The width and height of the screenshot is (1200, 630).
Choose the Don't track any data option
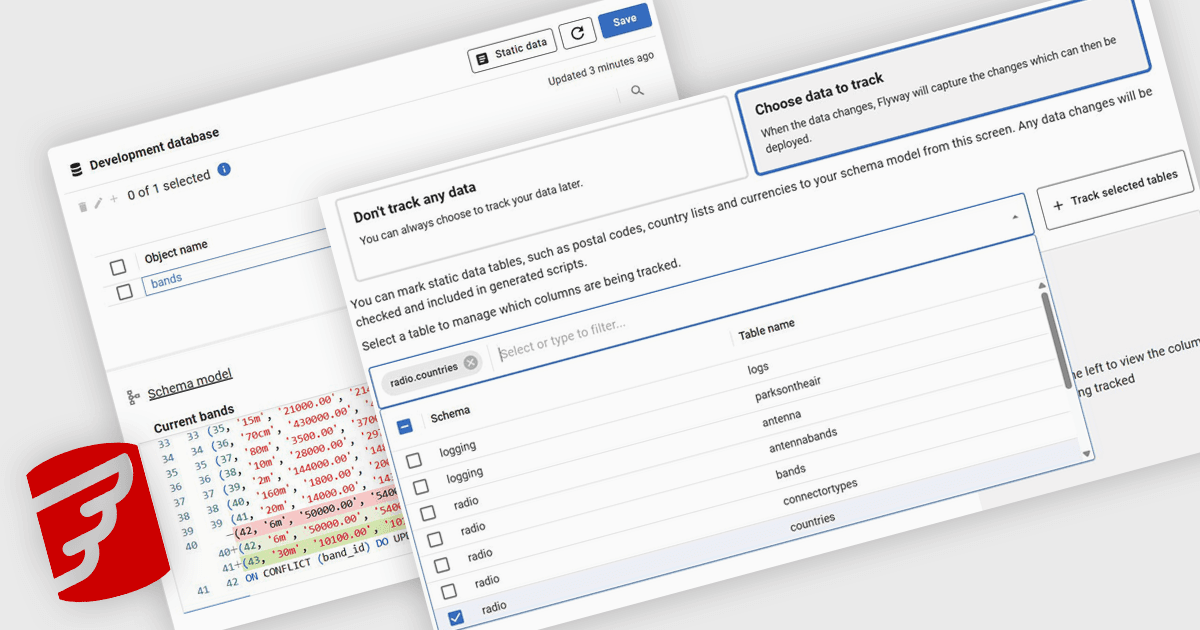coord(543,190)
